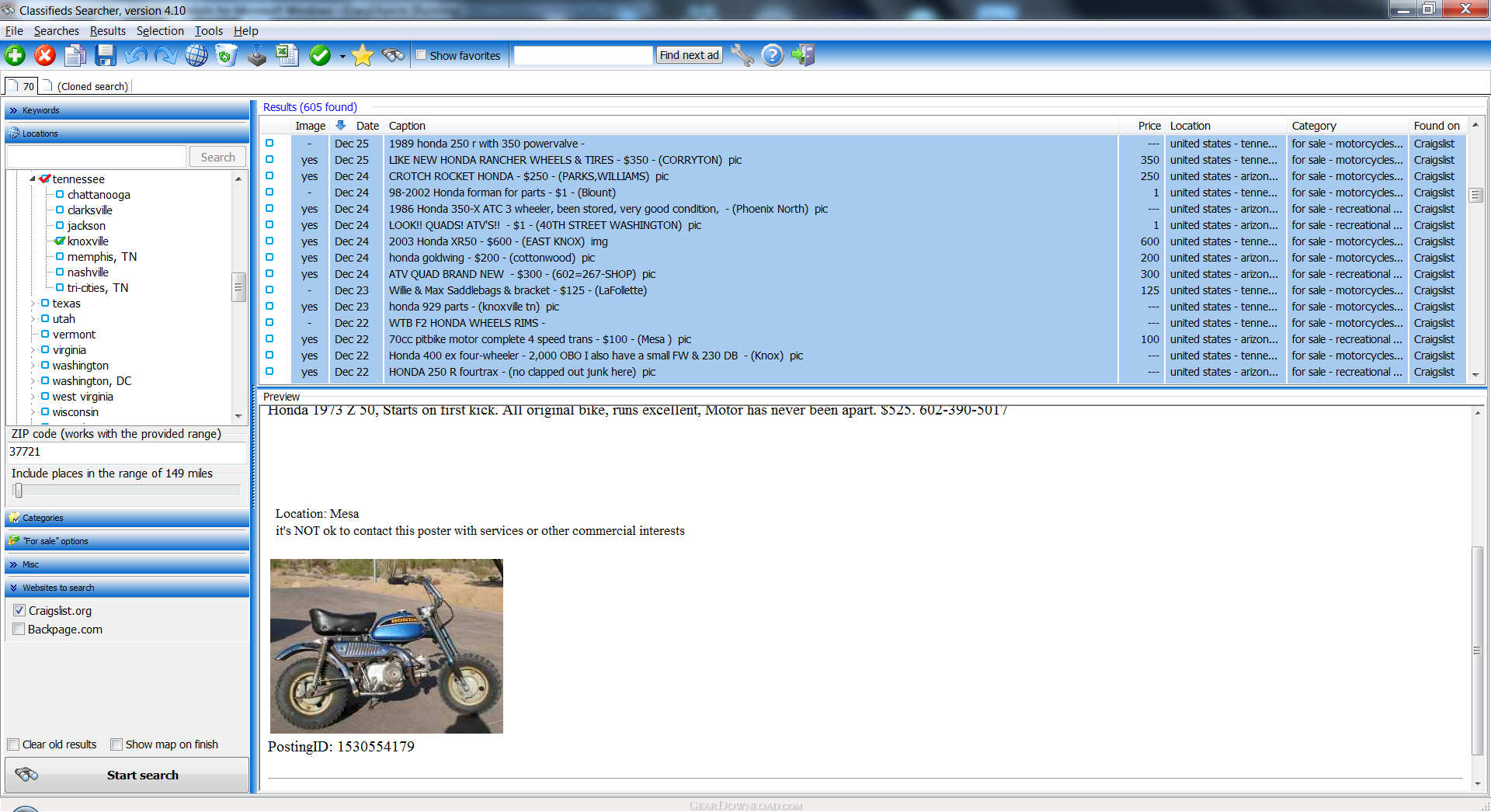This screenshot has height=812, width=1491.
Task: Expand the Keywords panel
Action: coord(127,110)
